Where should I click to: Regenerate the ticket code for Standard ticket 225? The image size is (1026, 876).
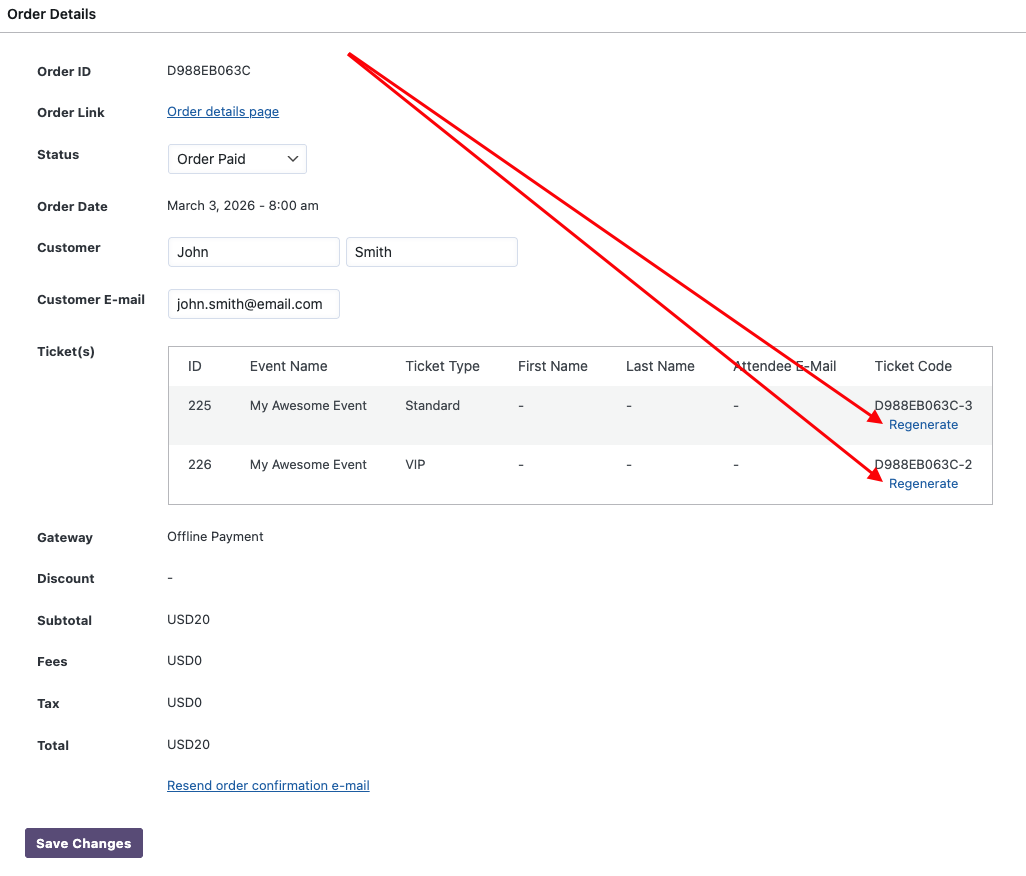[923, 425]
